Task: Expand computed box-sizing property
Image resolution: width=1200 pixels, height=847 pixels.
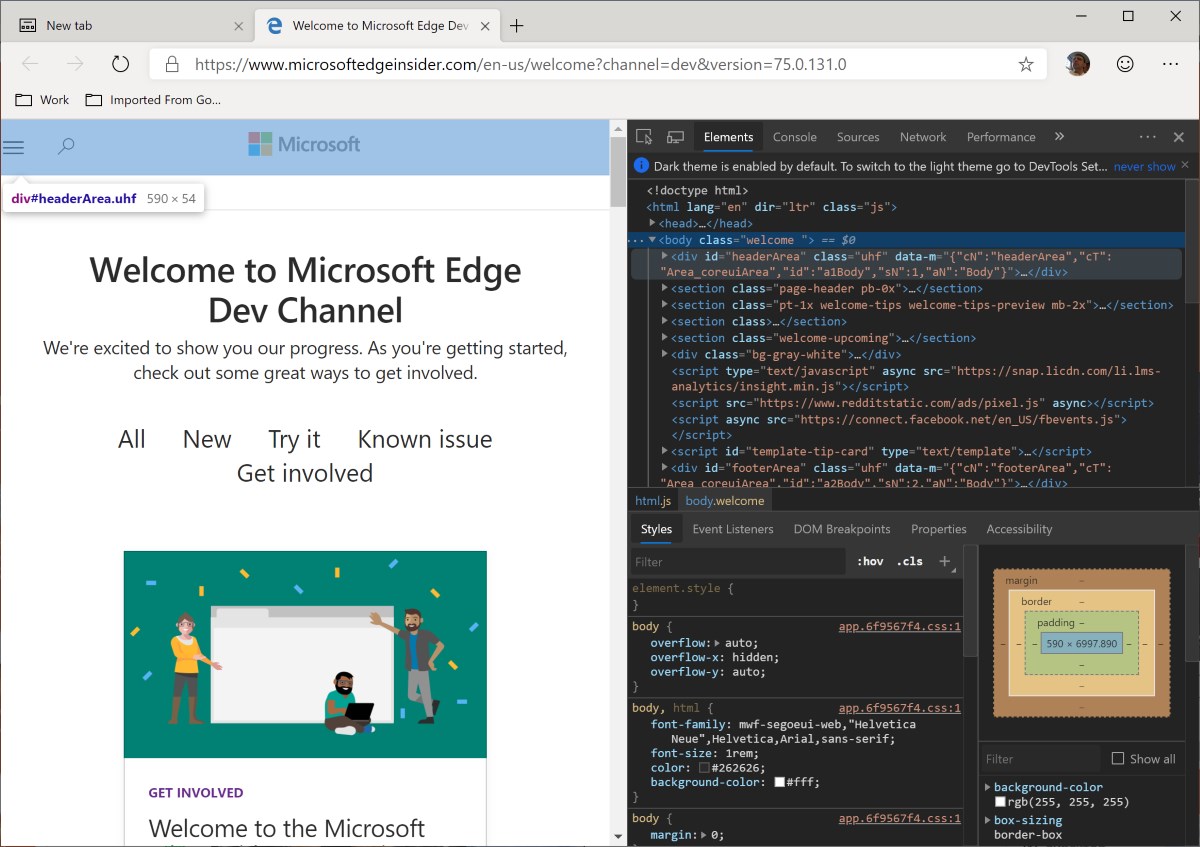Action: point(987,821)
